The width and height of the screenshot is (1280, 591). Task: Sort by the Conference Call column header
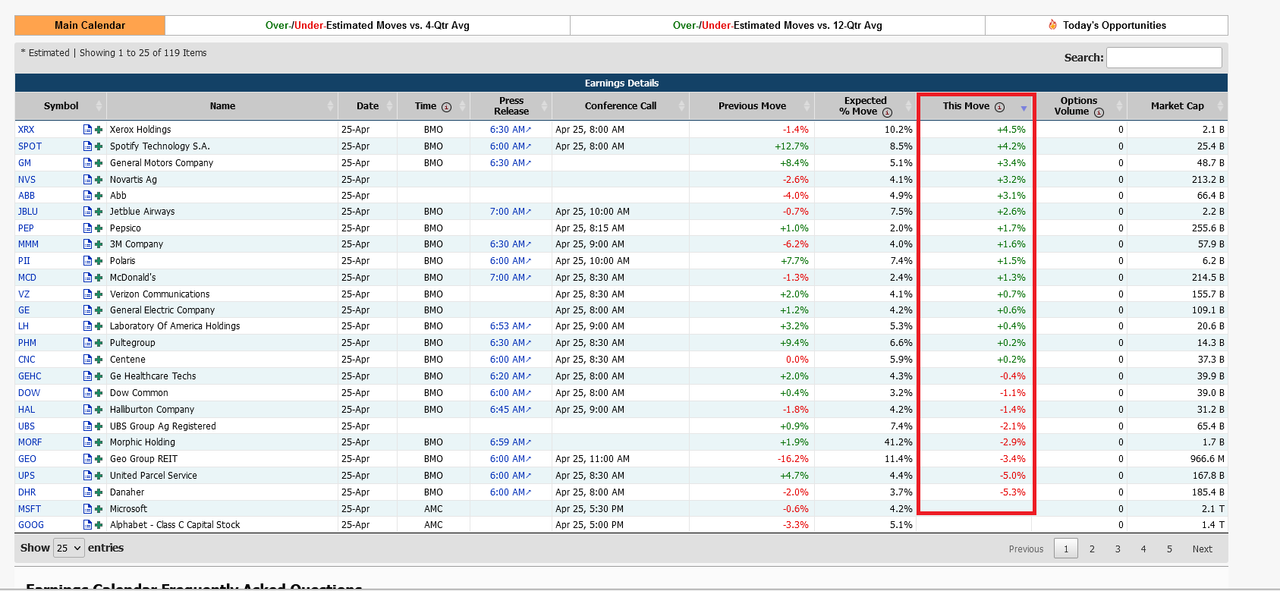click(x=620, y=106)
